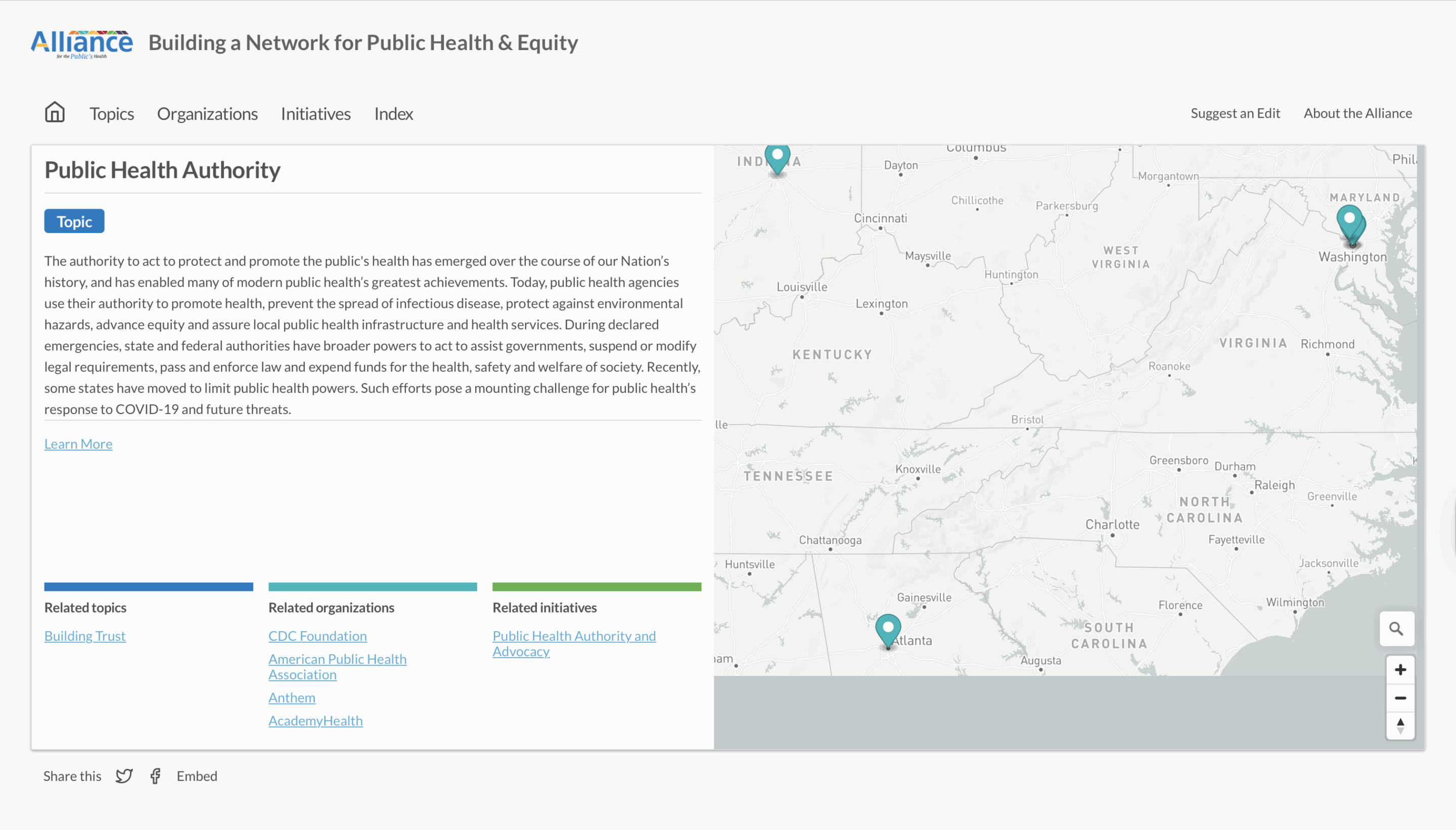The image size is (1456, 830).
Task: Click Charlotte on the map
Action: tap(1112, 525)
